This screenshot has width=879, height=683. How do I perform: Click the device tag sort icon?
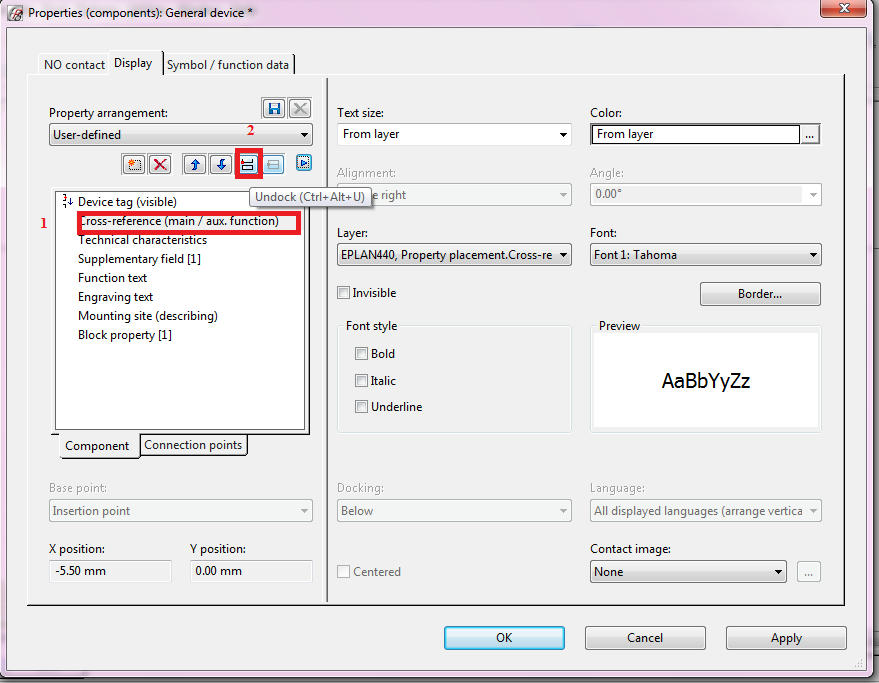[x=68, y=200]
